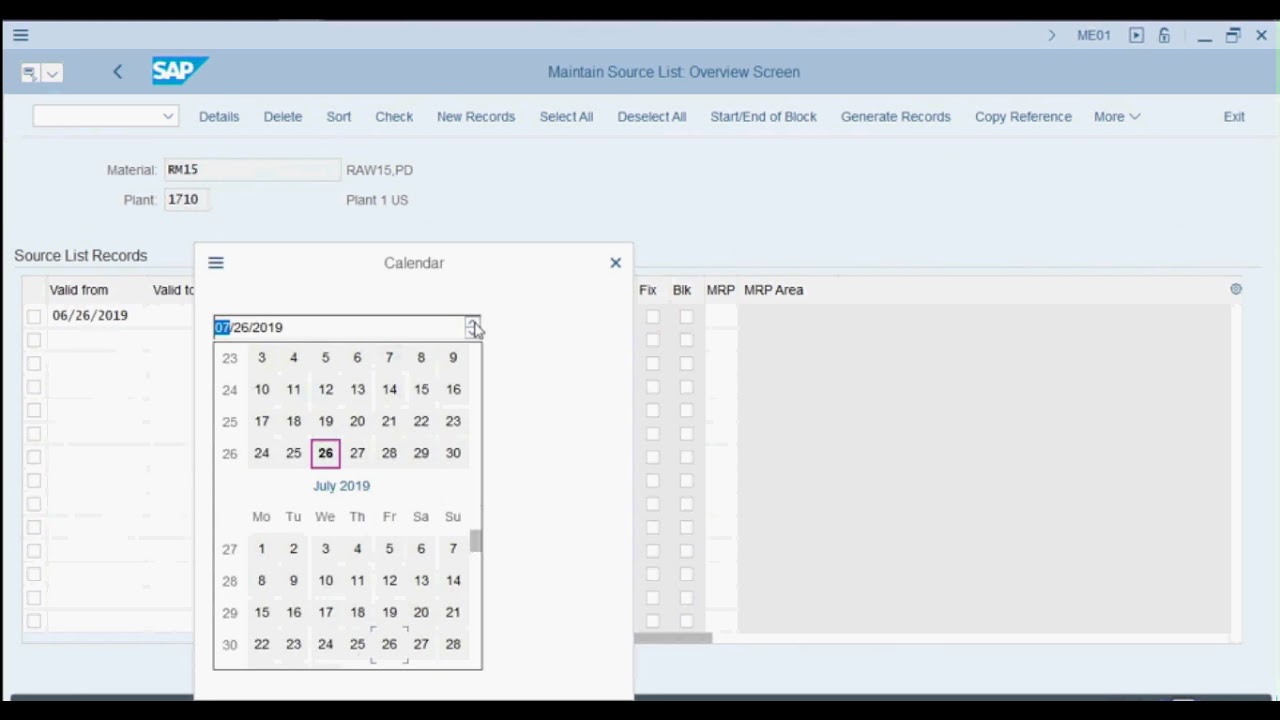Click the Fix column header
The image size is (1280, 720).
pos(648,290)
